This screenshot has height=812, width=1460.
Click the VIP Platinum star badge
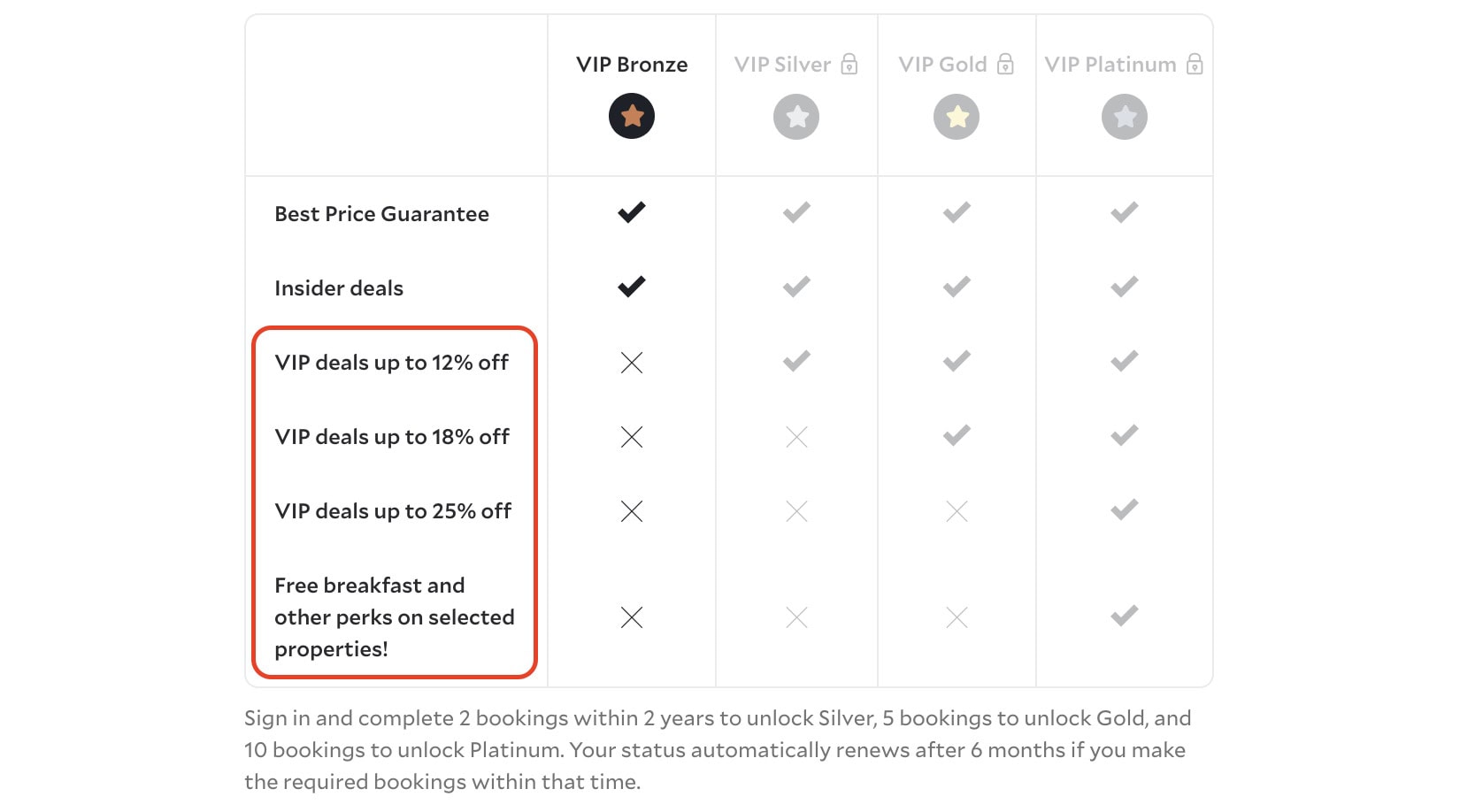tap(1125, 117)
